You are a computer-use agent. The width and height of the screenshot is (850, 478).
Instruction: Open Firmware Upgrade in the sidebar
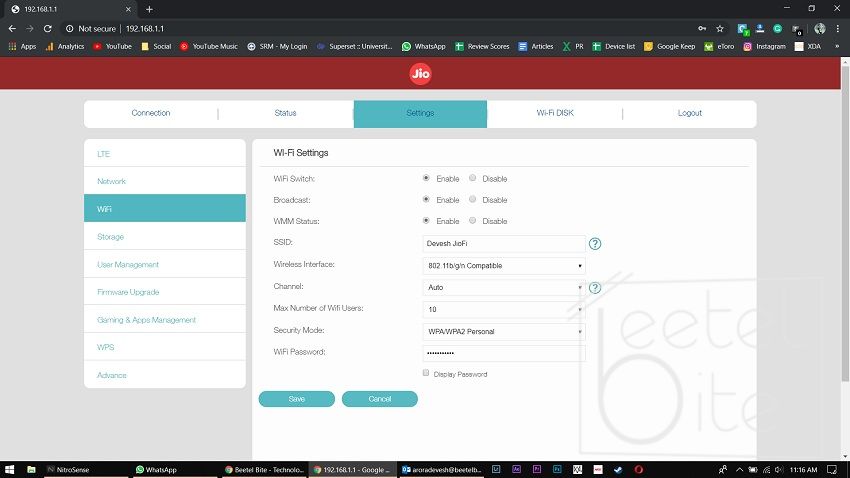[x=165, y=292]
